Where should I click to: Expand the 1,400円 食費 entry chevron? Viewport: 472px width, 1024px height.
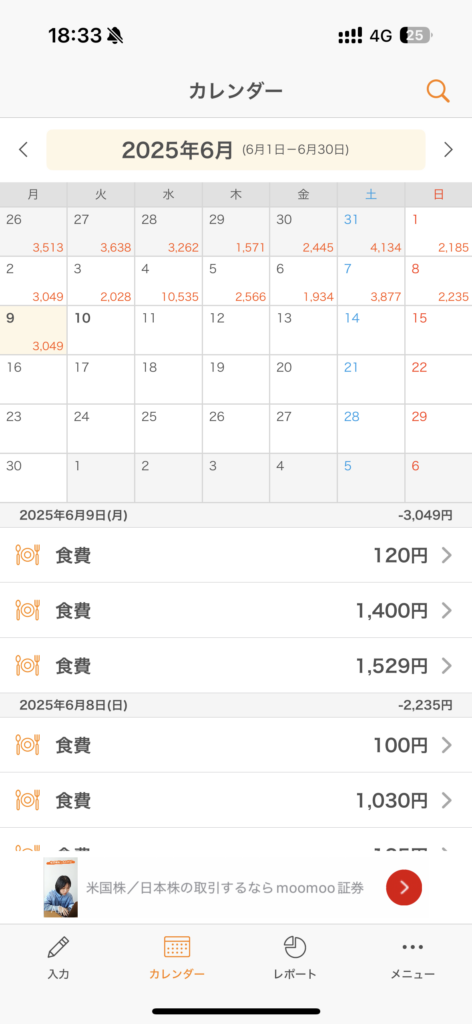pyautogui.click(x=447, y=611)
